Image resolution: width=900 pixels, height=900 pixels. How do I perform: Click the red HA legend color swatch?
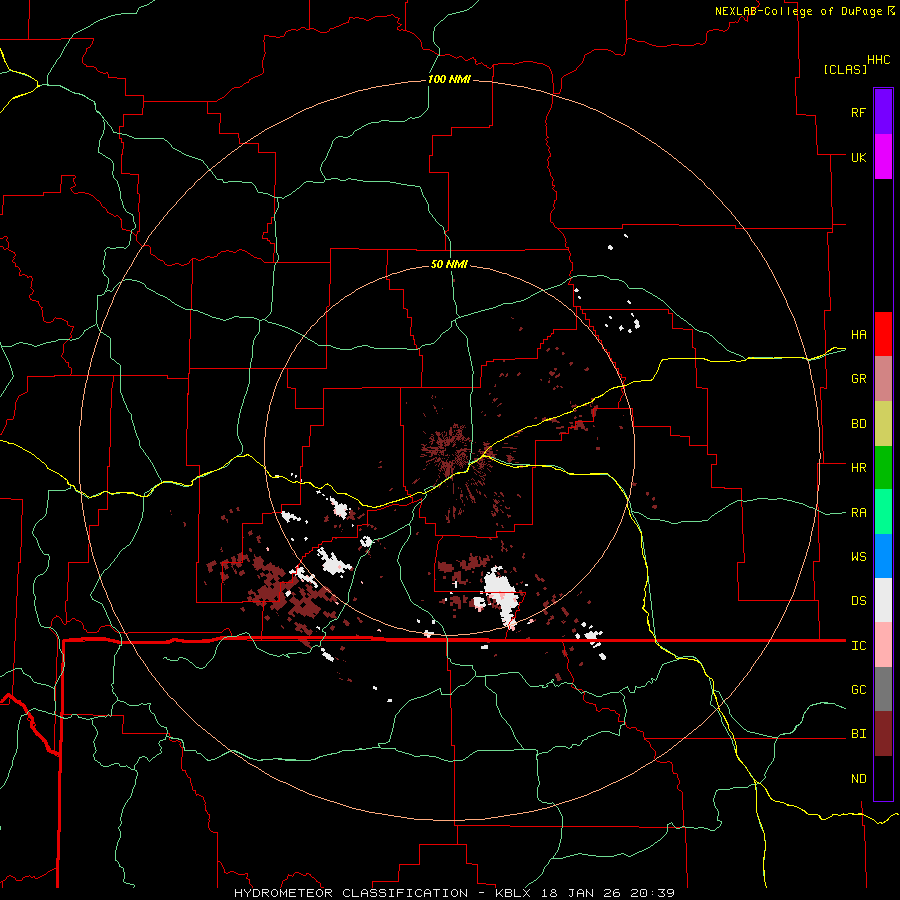[x=883, y=334]
